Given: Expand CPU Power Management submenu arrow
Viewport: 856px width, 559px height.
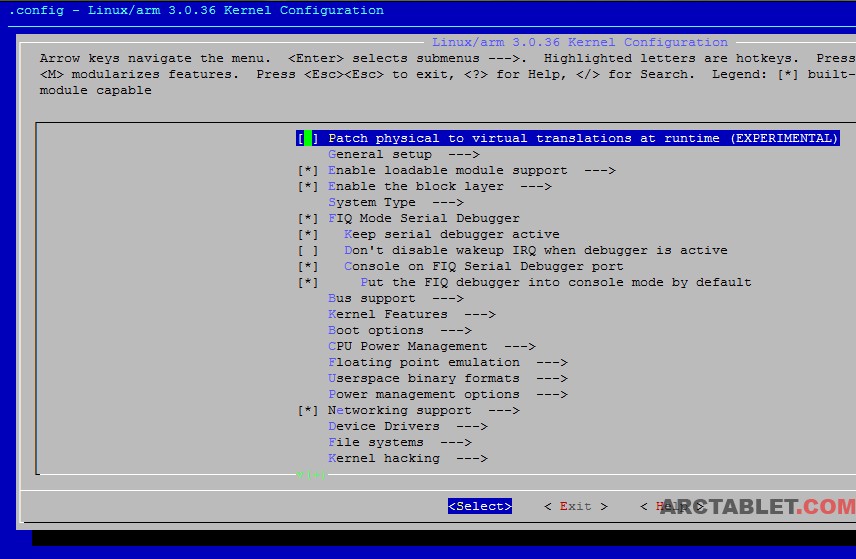Looking at the screenshot, I should pyautogui.click(x=520, y=347).
